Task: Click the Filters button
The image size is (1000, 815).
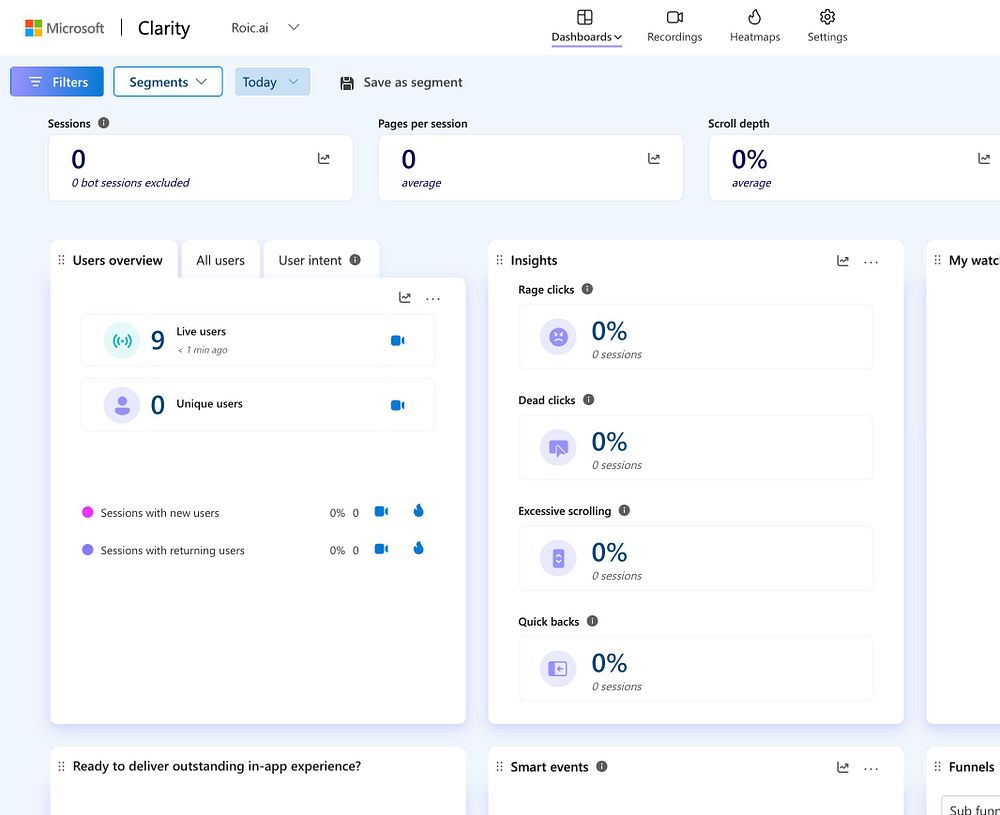Action: [x=57, y=82]
